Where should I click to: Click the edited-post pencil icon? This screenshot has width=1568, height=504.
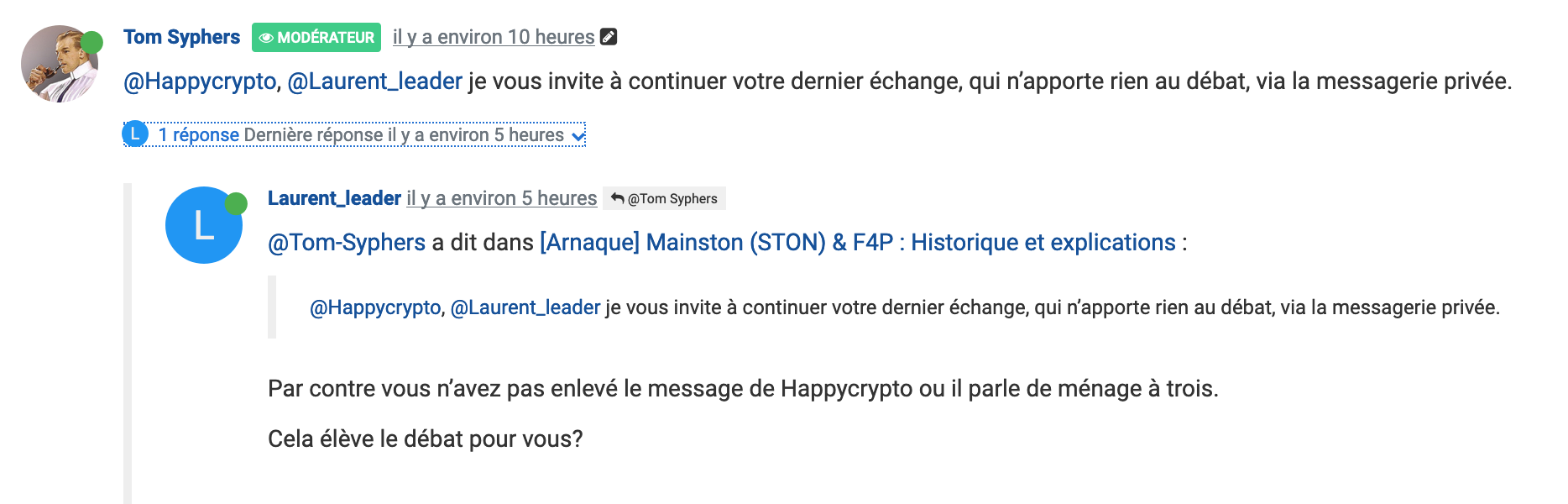[609, 37]
